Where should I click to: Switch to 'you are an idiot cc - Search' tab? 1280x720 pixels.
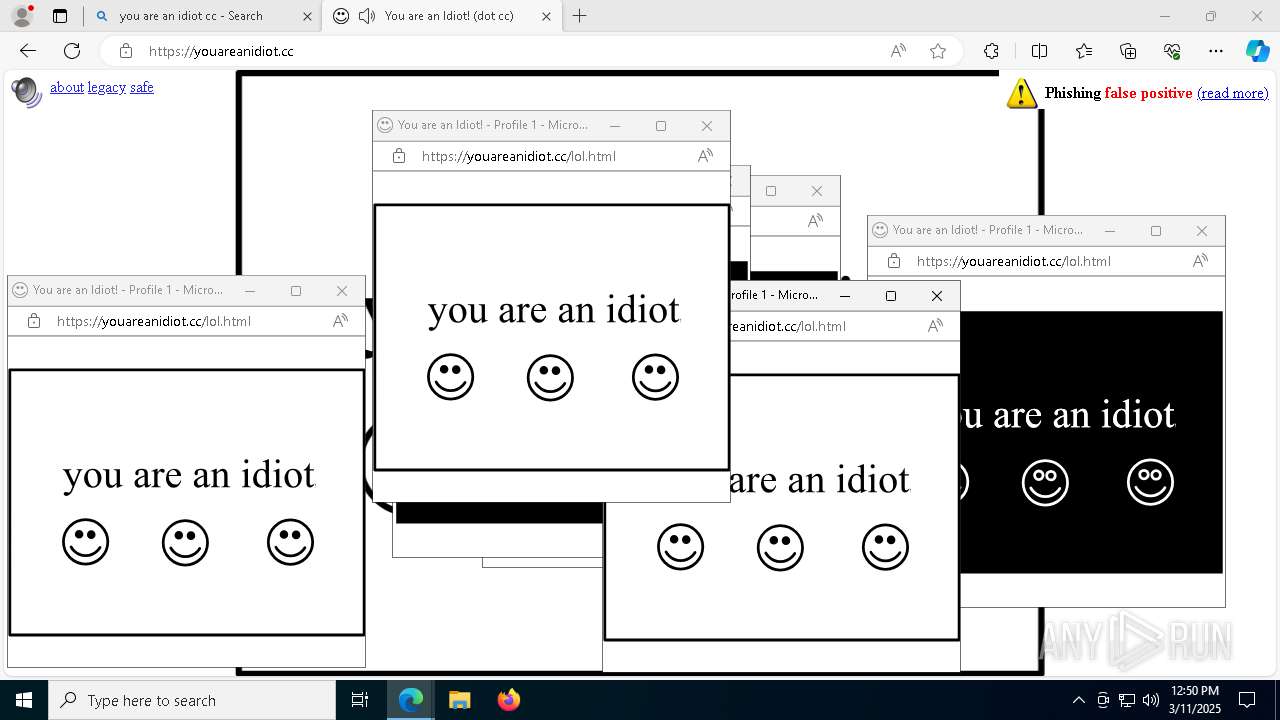pyautogui.click(x=190, y=16)
